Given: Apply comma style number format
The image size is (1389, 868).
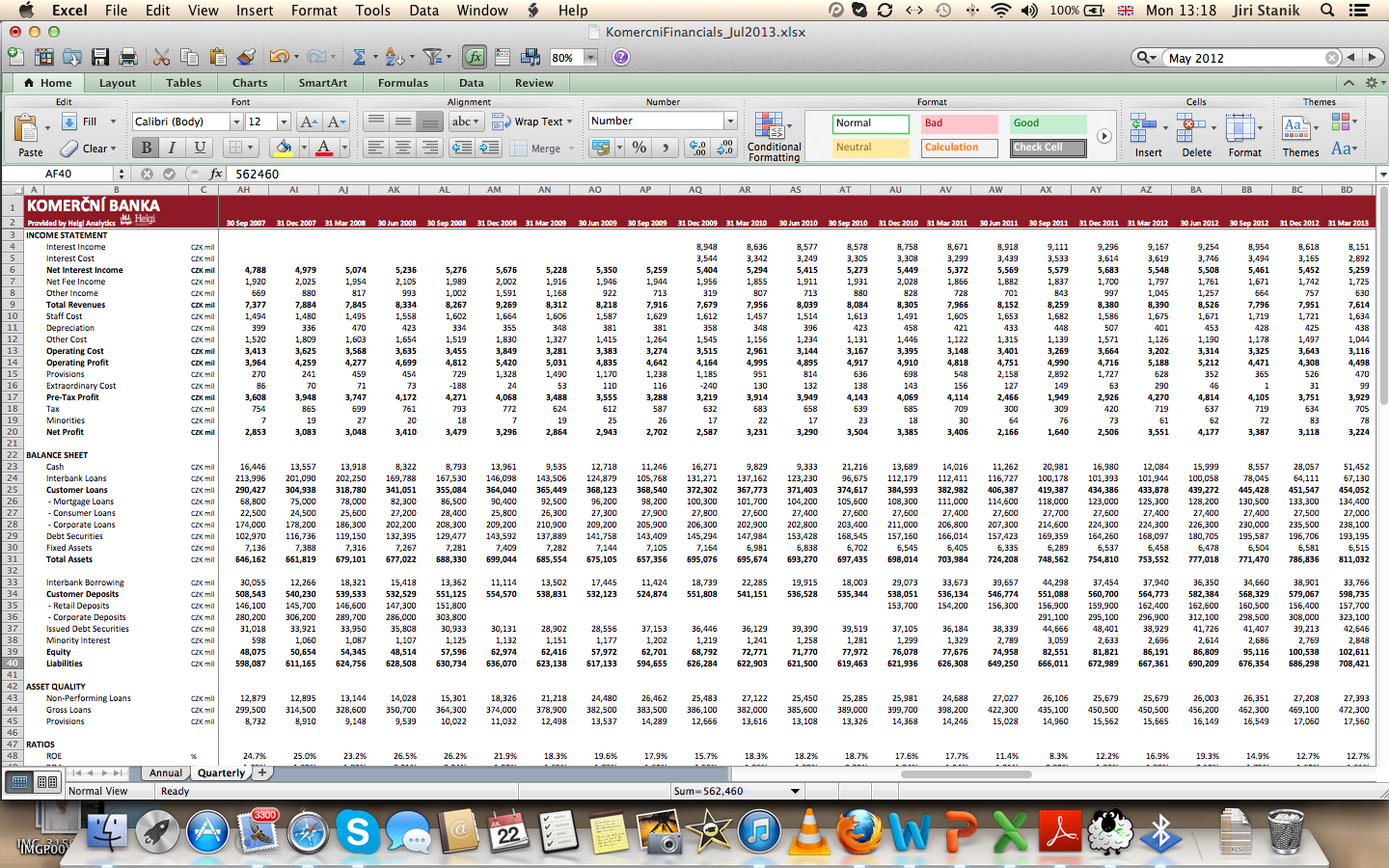Looking at the screenshot, I should point(665,148).
